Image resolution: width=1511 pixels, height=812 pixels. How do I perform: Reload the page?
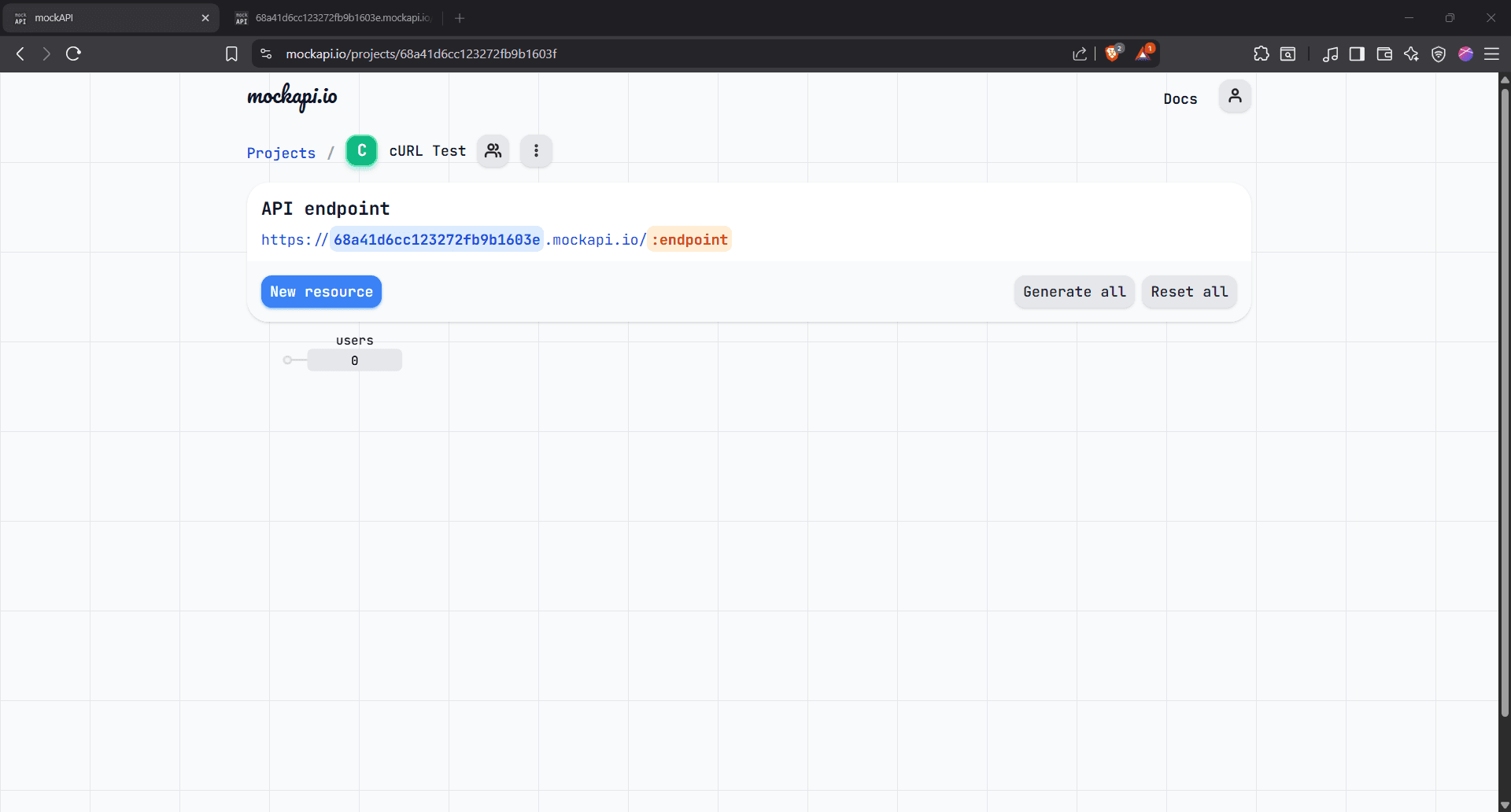(73, 54)
